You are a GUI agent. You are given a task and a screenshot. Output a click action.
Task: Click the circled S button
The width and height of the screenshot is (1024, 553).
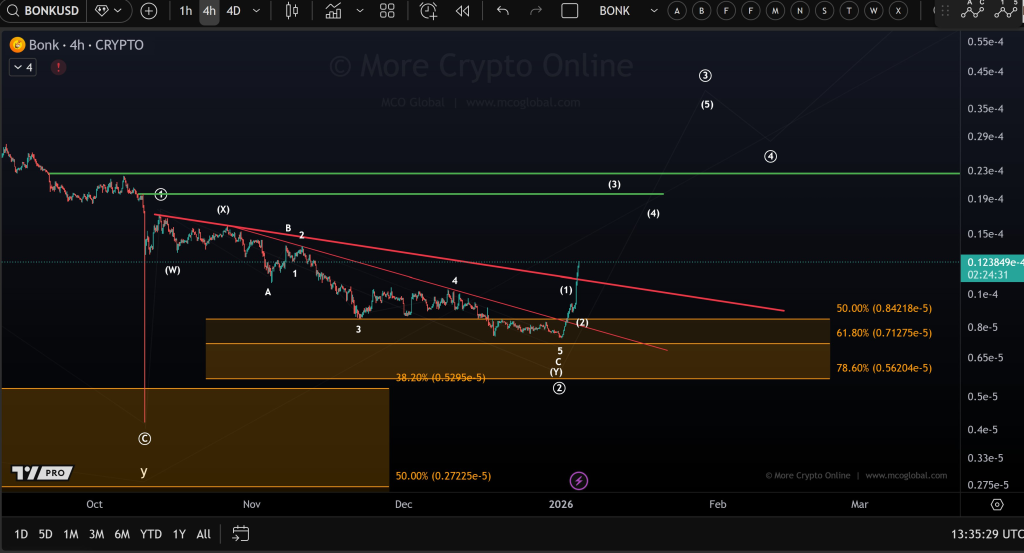click(x=824, y=10)
